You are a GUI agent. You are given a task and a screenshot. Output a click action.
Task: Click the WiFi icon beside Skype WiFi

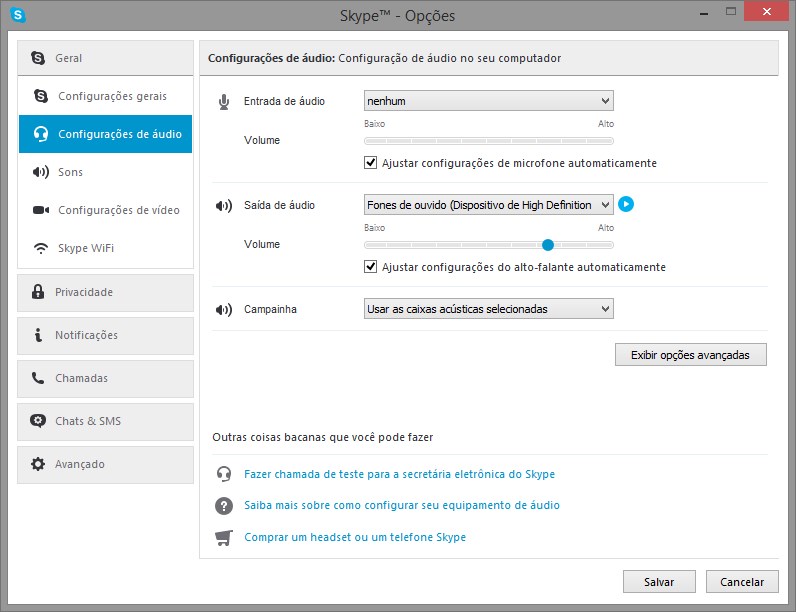[x=41, y=248]
